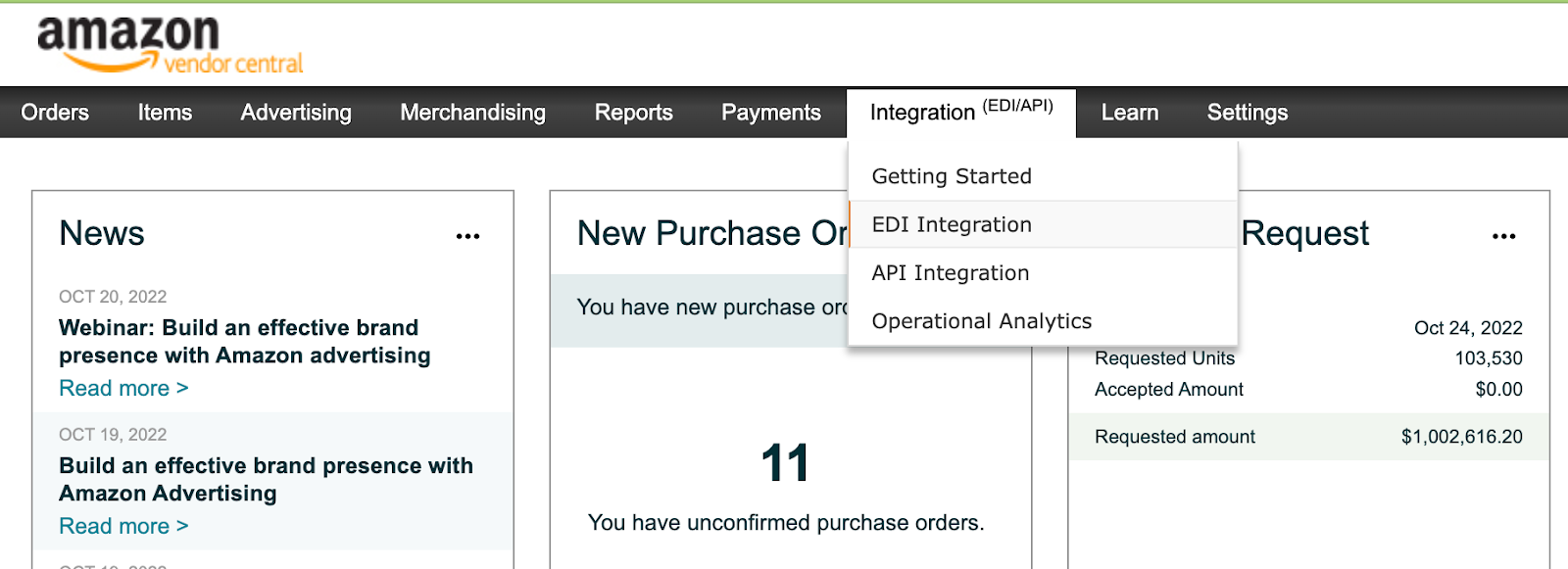The height and width of the screenshot is (569, 1568).
Task: Open the Payments menu
Action: (x=771, y=113)
